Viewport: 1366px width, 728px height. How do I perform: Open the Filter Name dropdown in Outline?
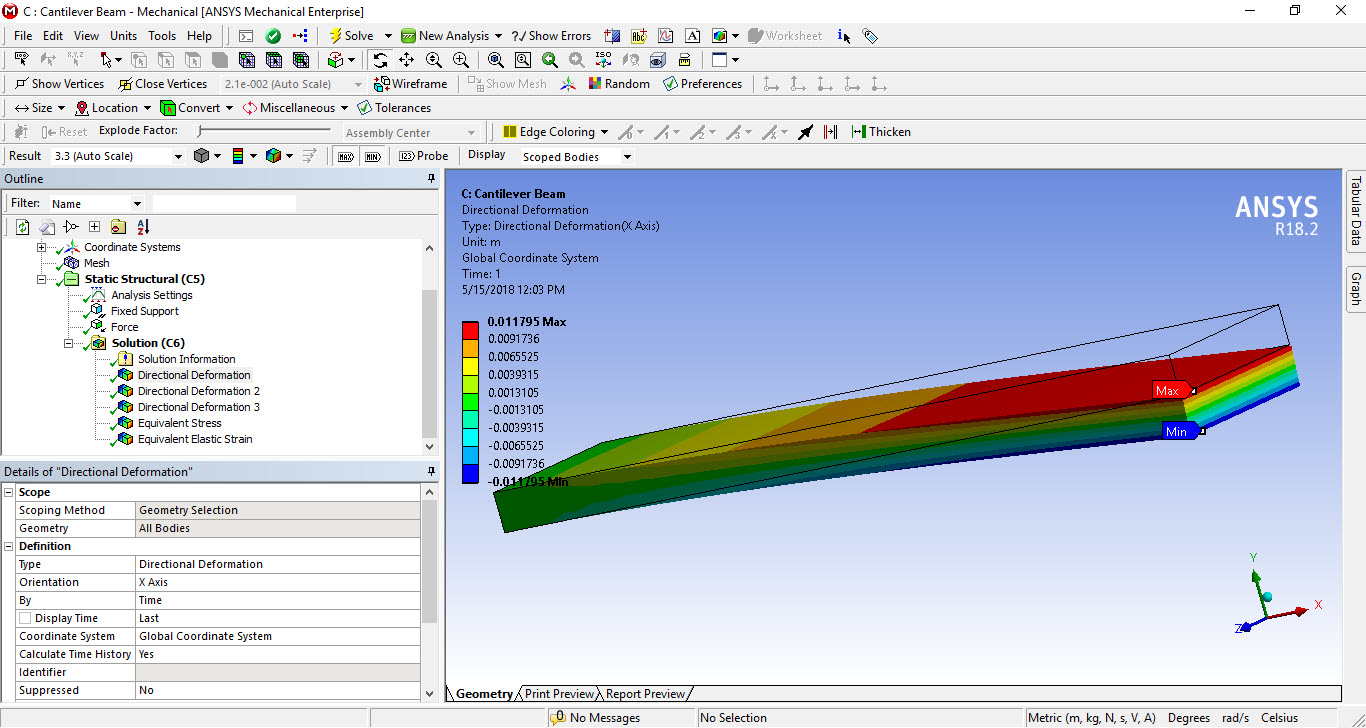(137, 204)
